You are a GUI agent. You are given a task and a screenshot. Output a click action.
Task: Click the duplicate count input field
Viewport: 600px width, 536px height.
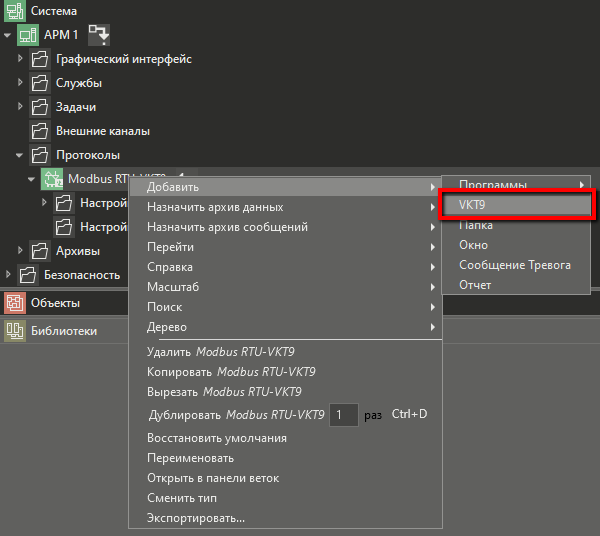343,414
